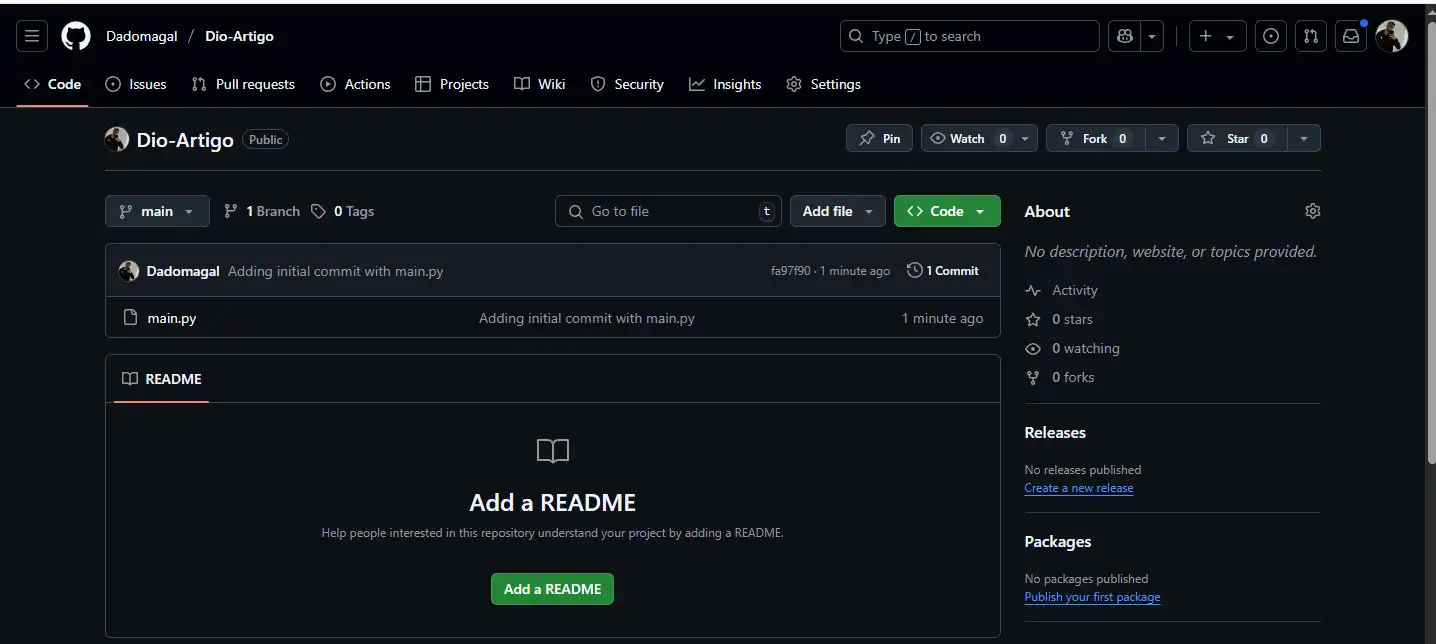Open the Projects tab
The image size is (1436, 644).
point(452,84)
